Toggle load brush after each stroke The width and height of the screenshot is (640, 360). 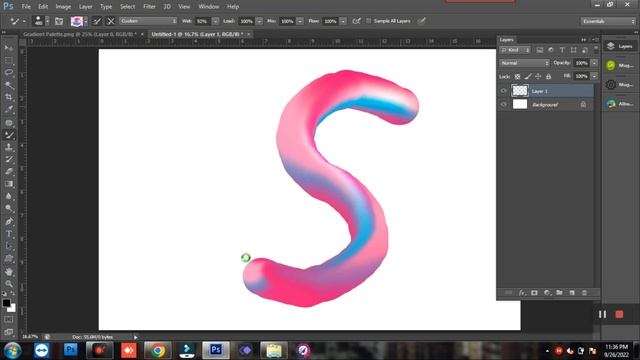coord(97,21)
